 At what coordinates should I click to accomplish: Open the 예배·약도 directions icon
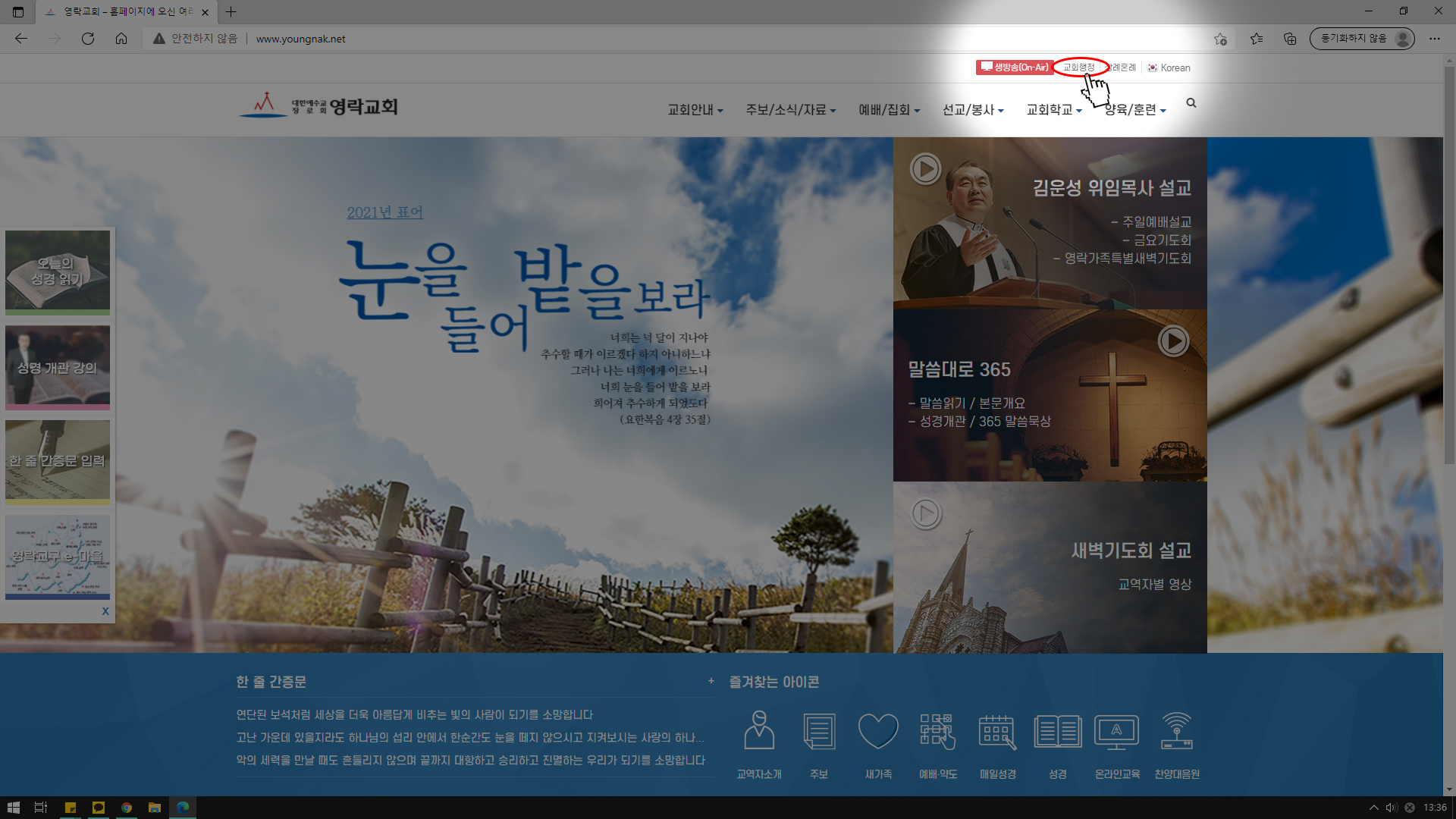coord(938,730)
